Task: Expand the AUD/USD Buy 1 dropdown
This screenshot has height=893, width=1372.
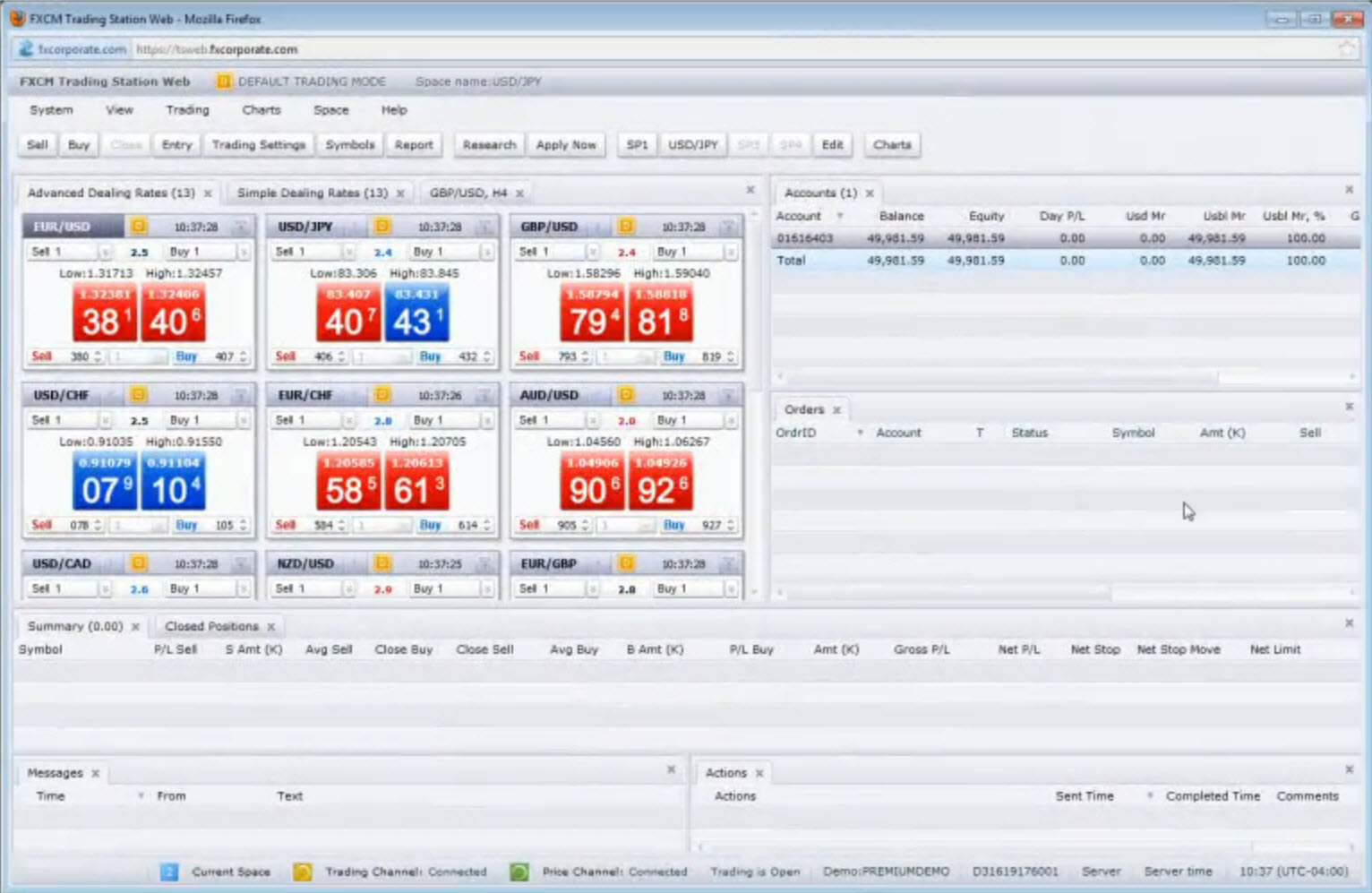Action: click(731, 420)
